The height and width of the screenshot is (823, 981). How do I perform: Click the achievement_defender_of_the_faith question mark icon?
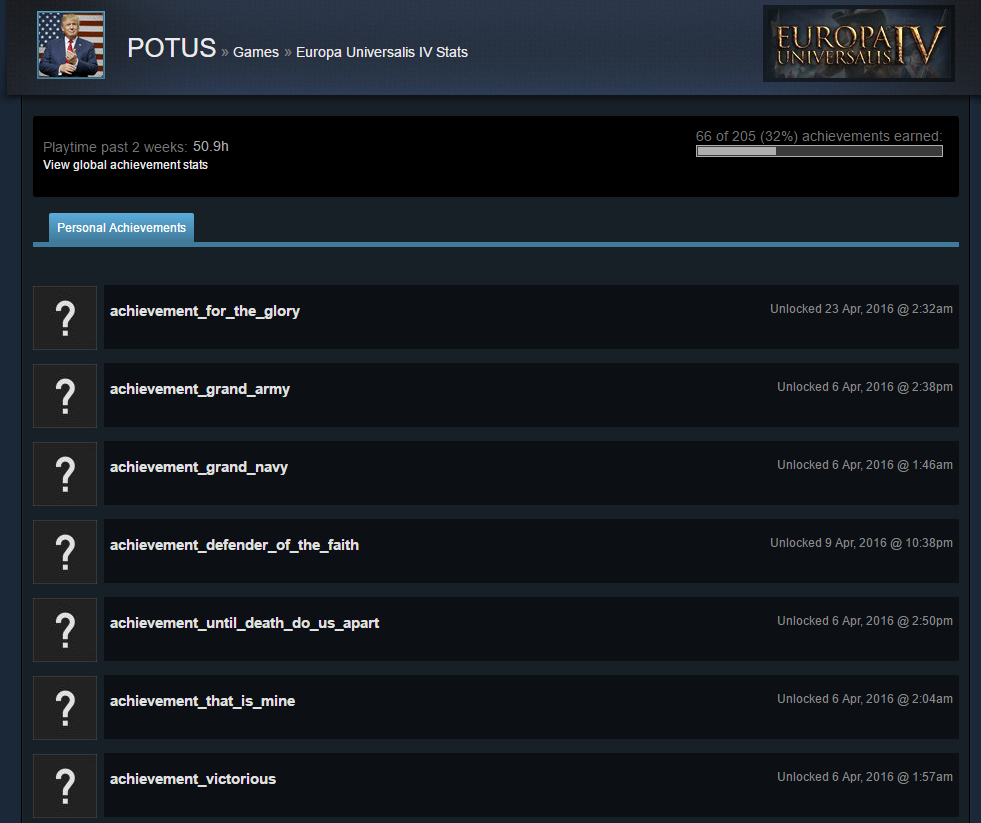[x=65, y=551]
